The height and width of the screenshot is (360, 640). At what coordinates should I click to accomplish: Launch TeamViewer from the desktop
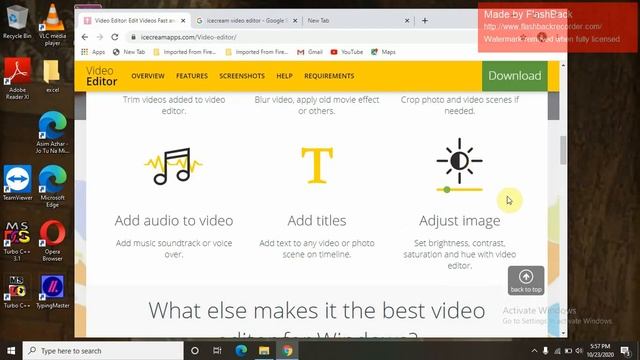17,182
